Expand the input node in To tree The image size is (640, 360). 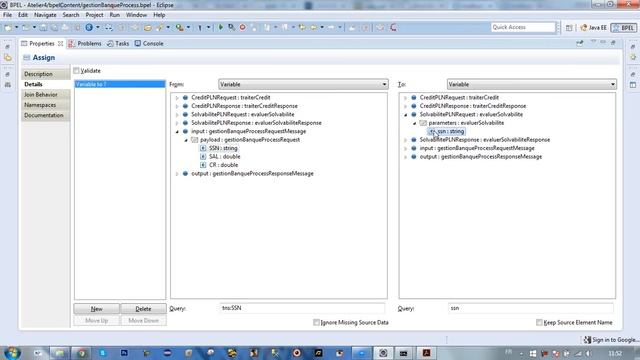[406, 149]
